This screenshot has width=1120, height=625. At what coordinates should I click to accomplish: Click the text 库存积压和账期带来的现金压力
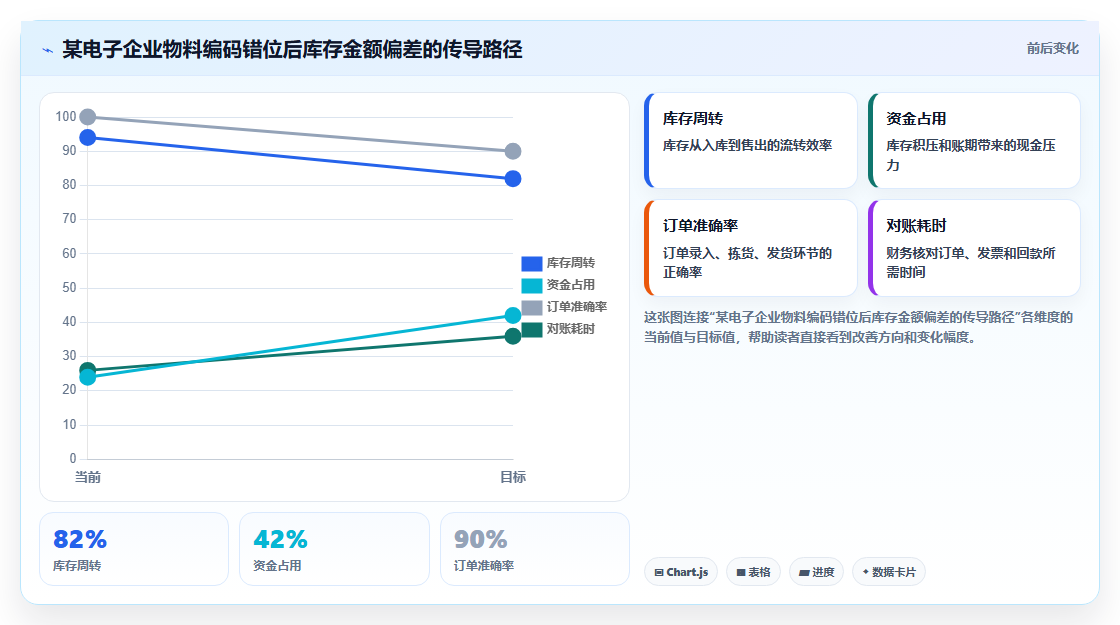[x=971, y=155]
